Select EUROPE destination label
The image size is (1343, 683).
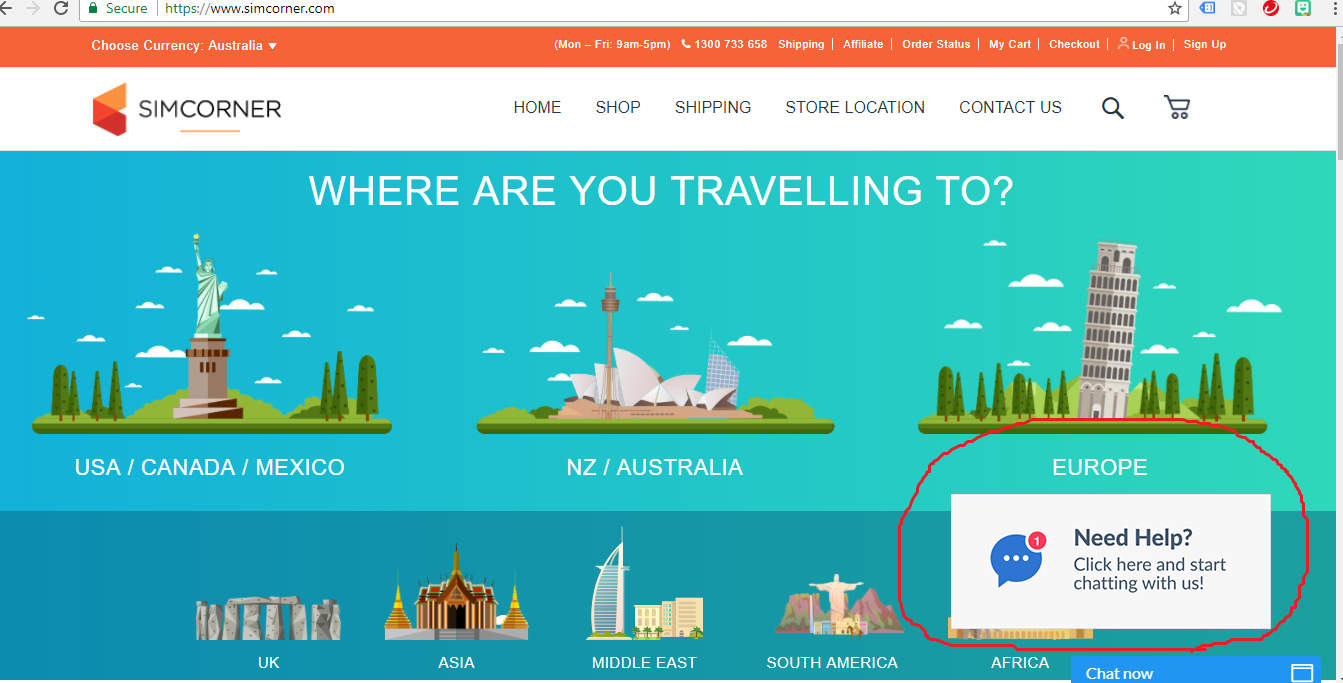point(1100,467)
